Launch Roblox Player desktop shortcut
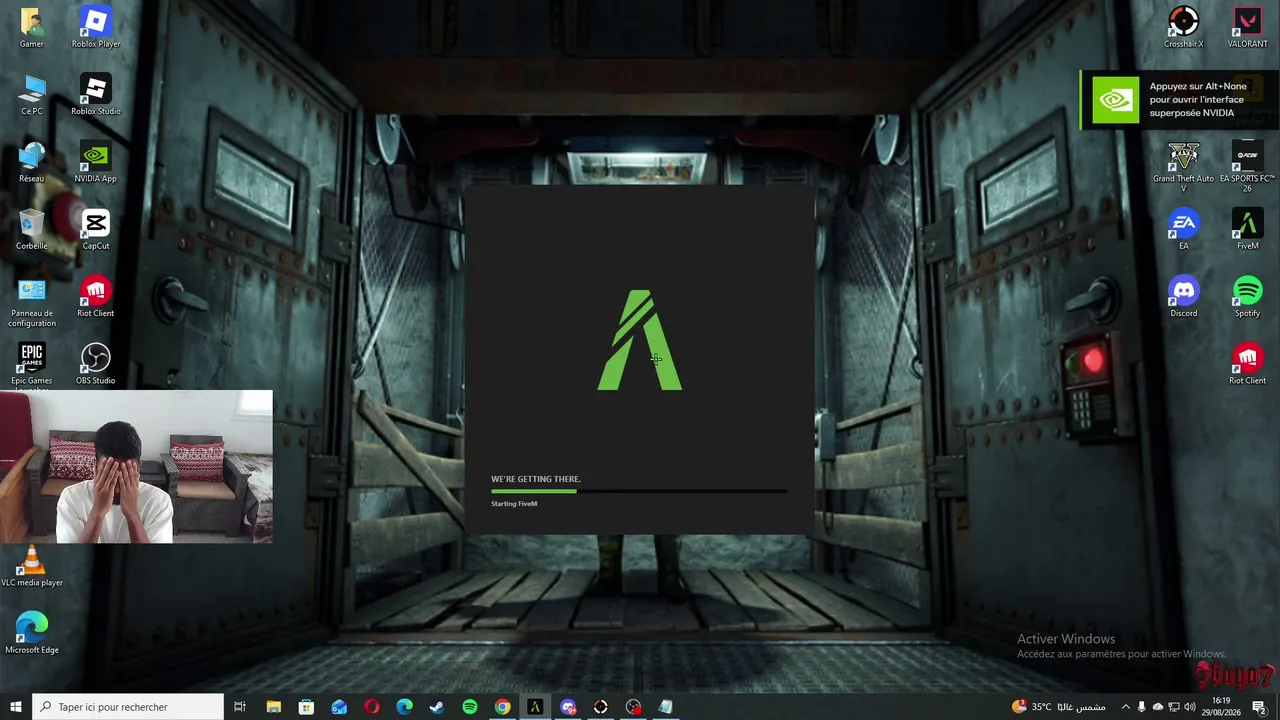The width and height of the screenshot is (1280, 720). click(96, 28)
